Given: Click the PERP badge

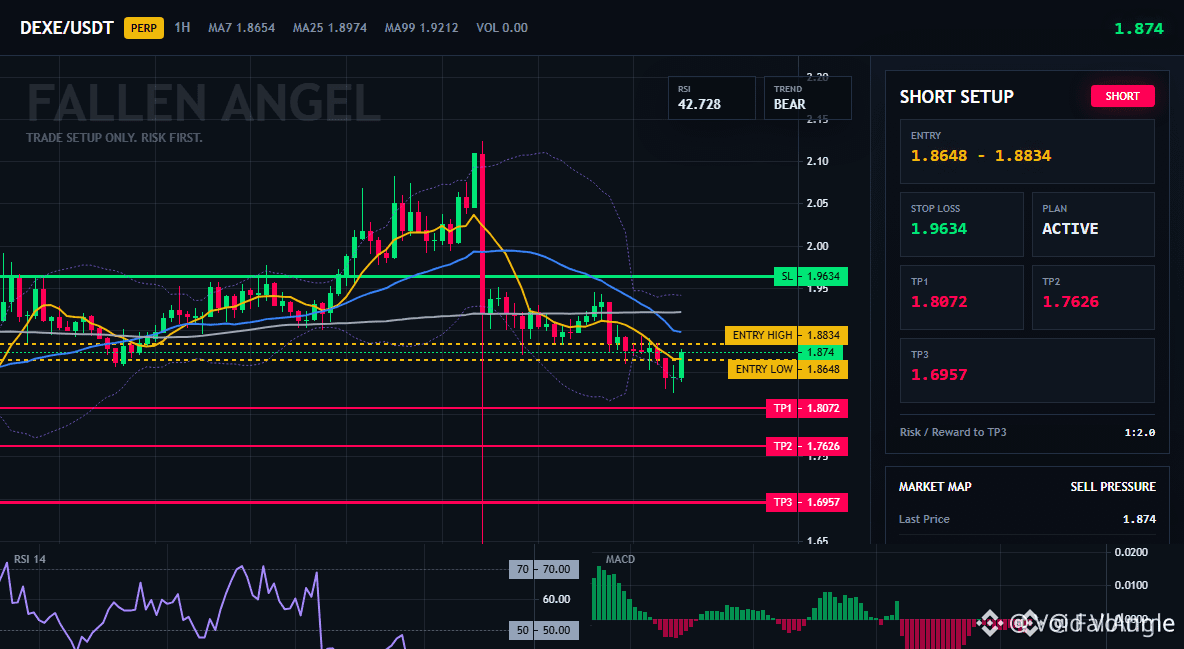Looking at the screenshot, I should [144, 28].
